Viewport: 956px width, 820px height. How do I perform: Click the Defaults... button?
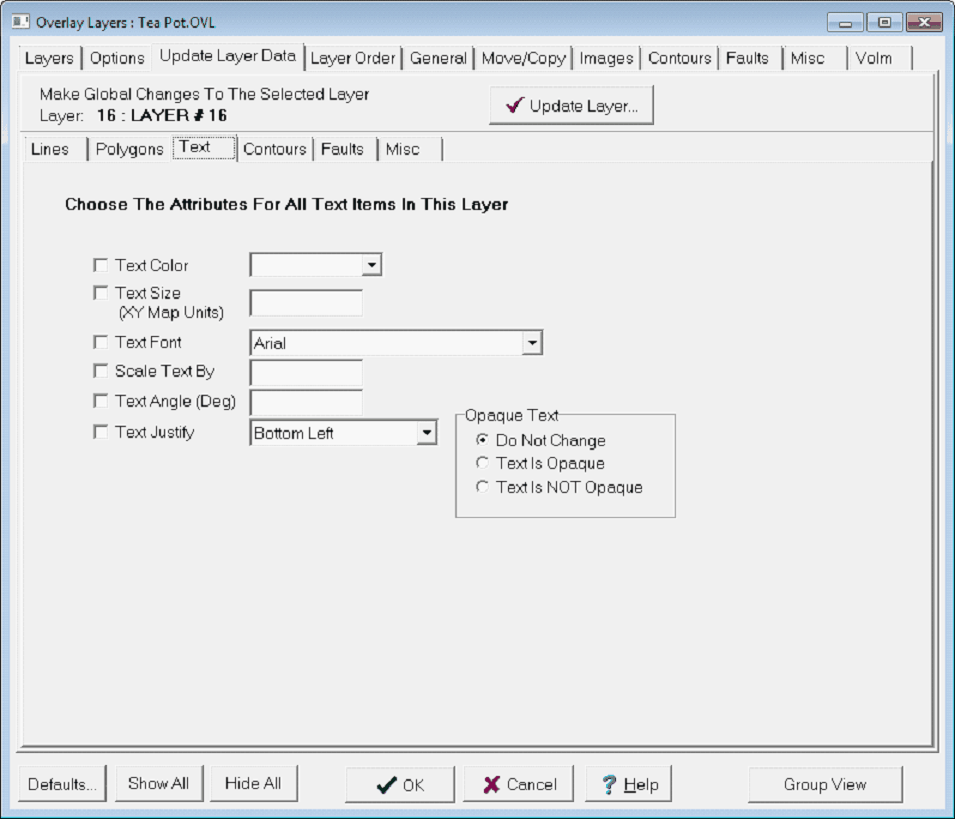pos(62,785)
